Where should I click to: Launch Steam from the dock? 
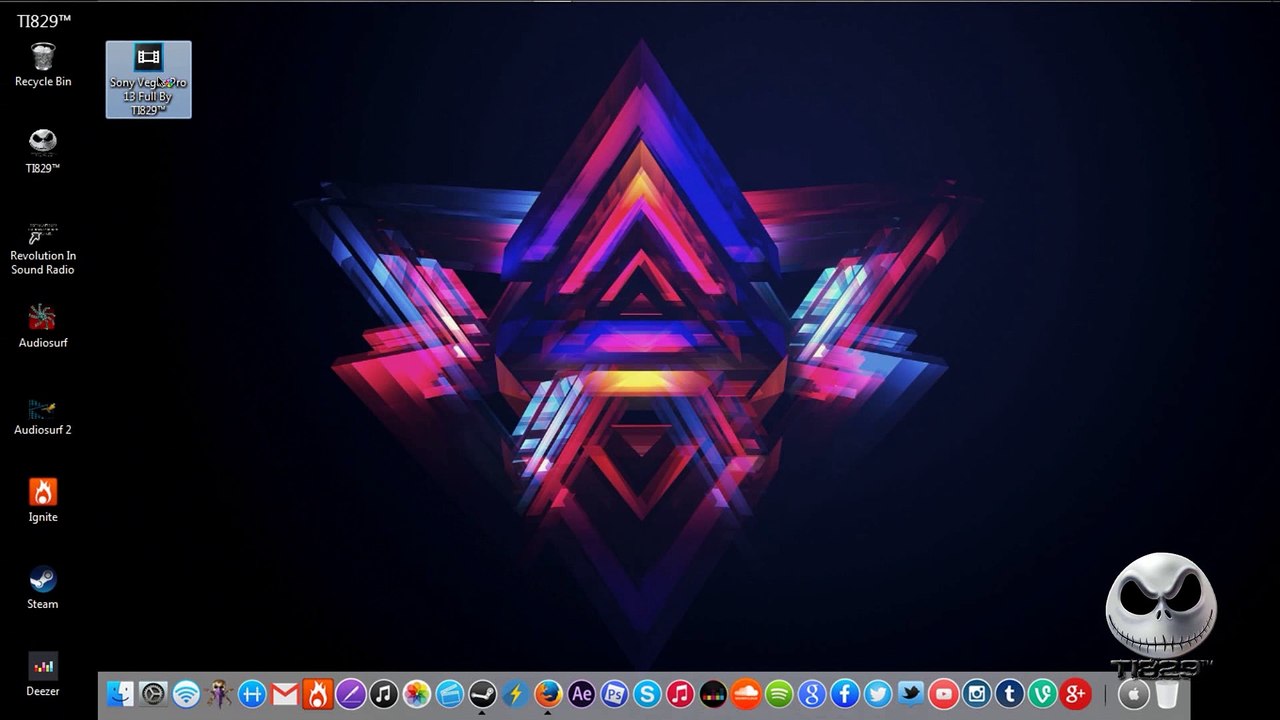pos(483,694)
